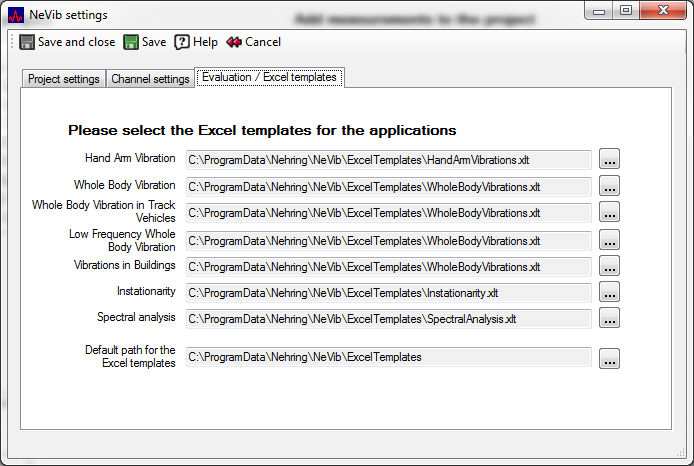Viewport: 694px width, 466px height.
Task: Browse for Spectral analysis template
Action: pos(609,318)
